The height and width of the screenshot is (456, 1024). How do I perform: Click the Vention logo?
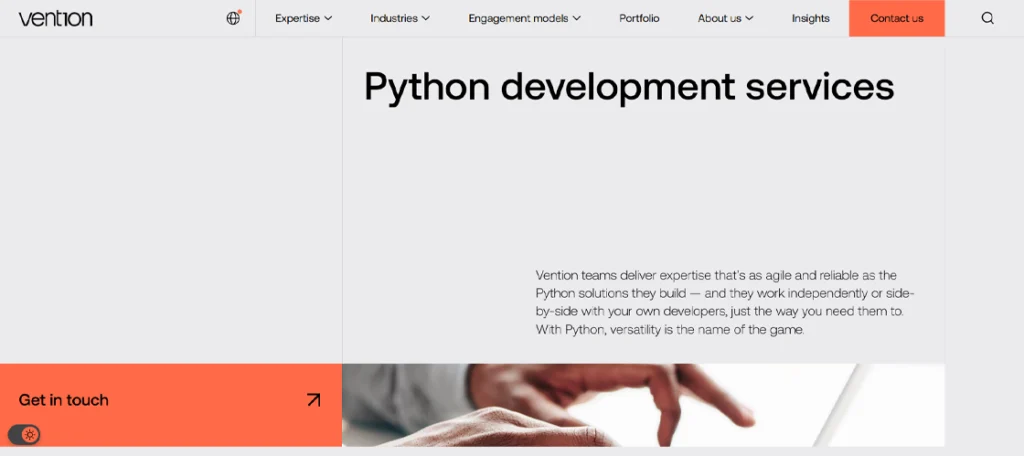(x=55, y=18)
